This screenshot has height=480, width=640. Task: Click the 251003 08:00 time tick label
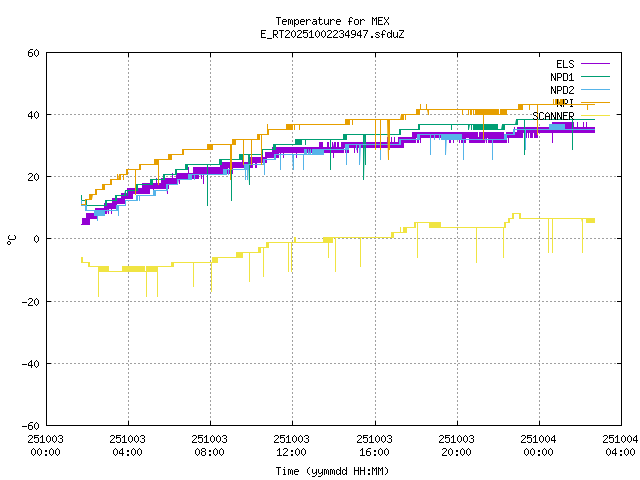point(210,445)
